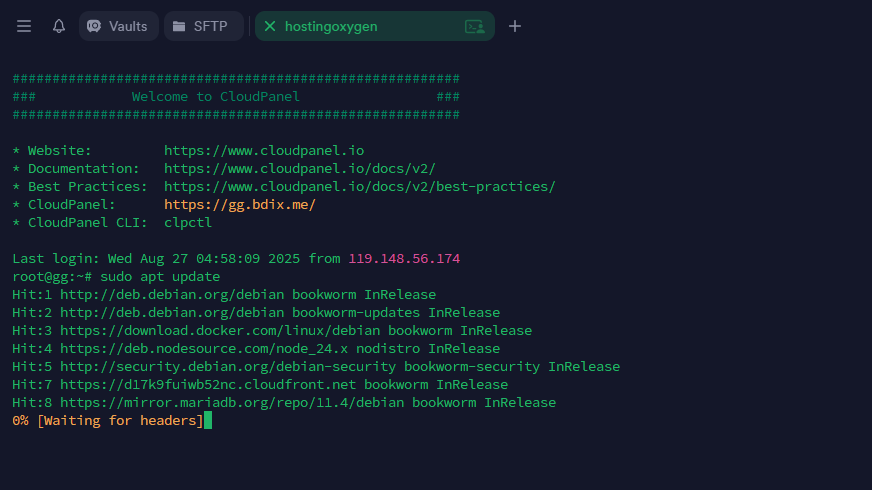The image size is (872, 490).
Task: Switch to the SFTP tab
Action: click(204, 26)
